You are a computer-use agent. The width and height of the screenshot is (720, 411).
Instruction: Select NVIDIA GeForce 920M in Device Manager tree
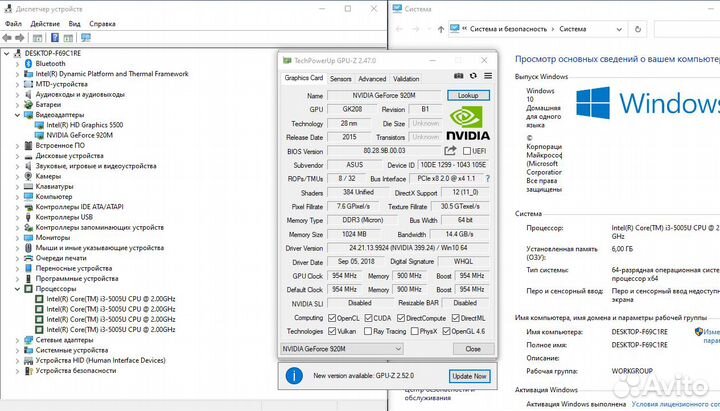(79, 135)
